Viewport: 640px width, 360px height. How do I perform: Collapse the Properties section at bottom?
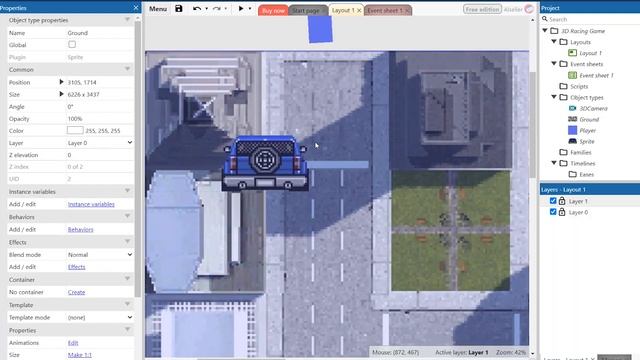pyautogui.click(x=127, y=330)
